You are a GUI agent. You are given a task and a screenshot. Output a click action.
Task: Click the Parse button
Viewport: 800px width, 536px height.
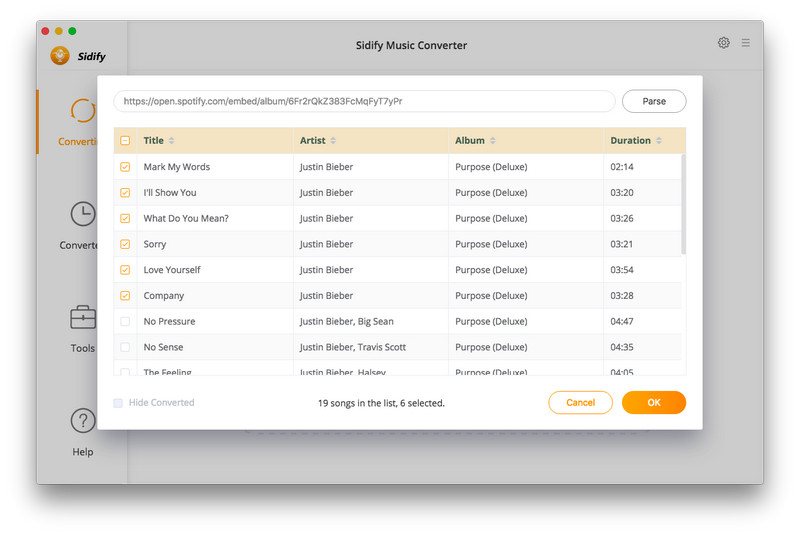tap(654, 101)
